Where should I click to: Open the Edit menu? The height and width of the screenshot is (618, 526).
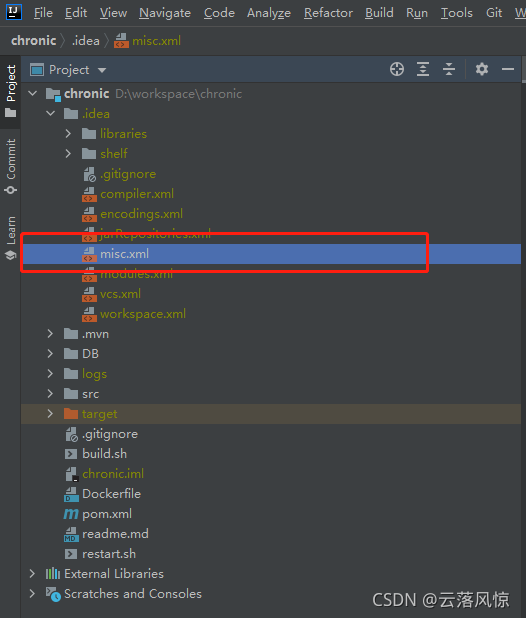[x=76, y=13]
